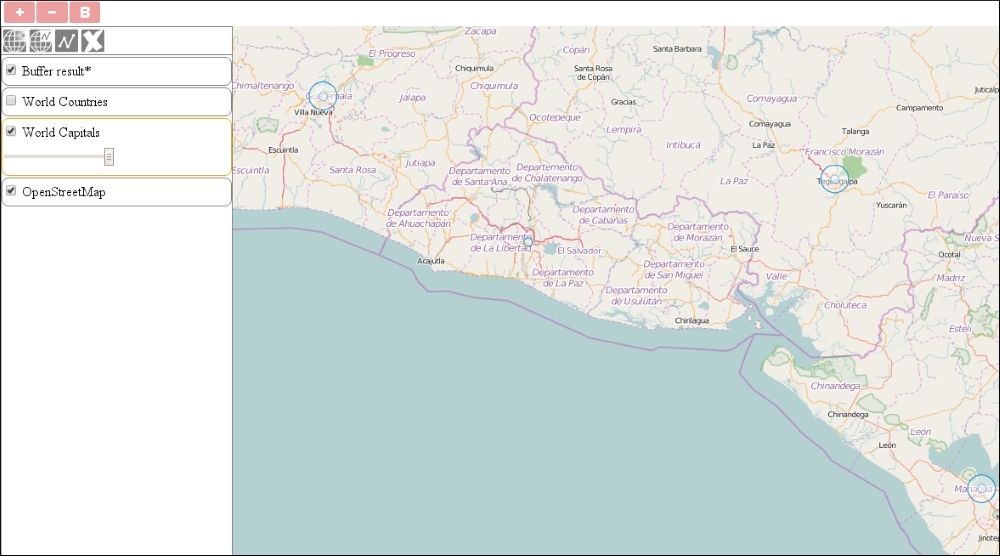Click the capital marker near Managua
Screen dimensions: 1000x556
981,489
